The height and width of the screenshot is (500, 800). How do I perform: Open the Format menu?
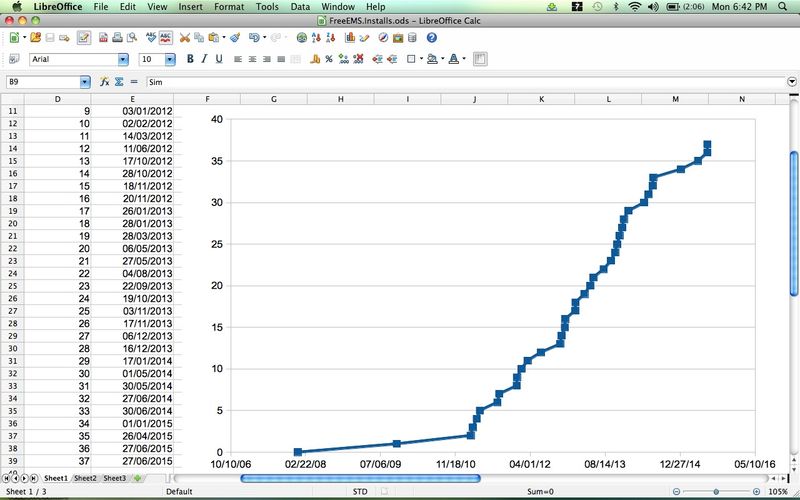228,6
